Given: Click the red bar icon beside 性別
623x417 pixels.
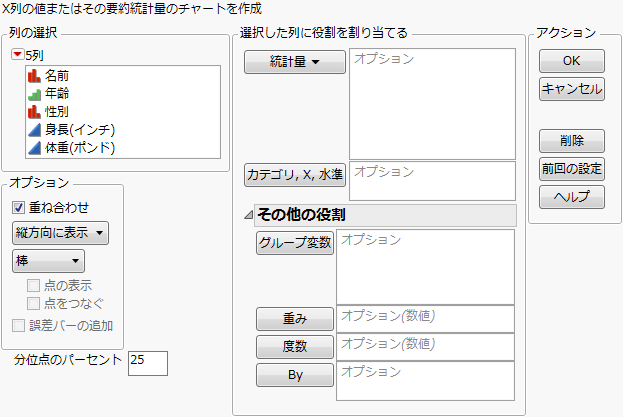Looking at the screenshot, I should point(34,111).
